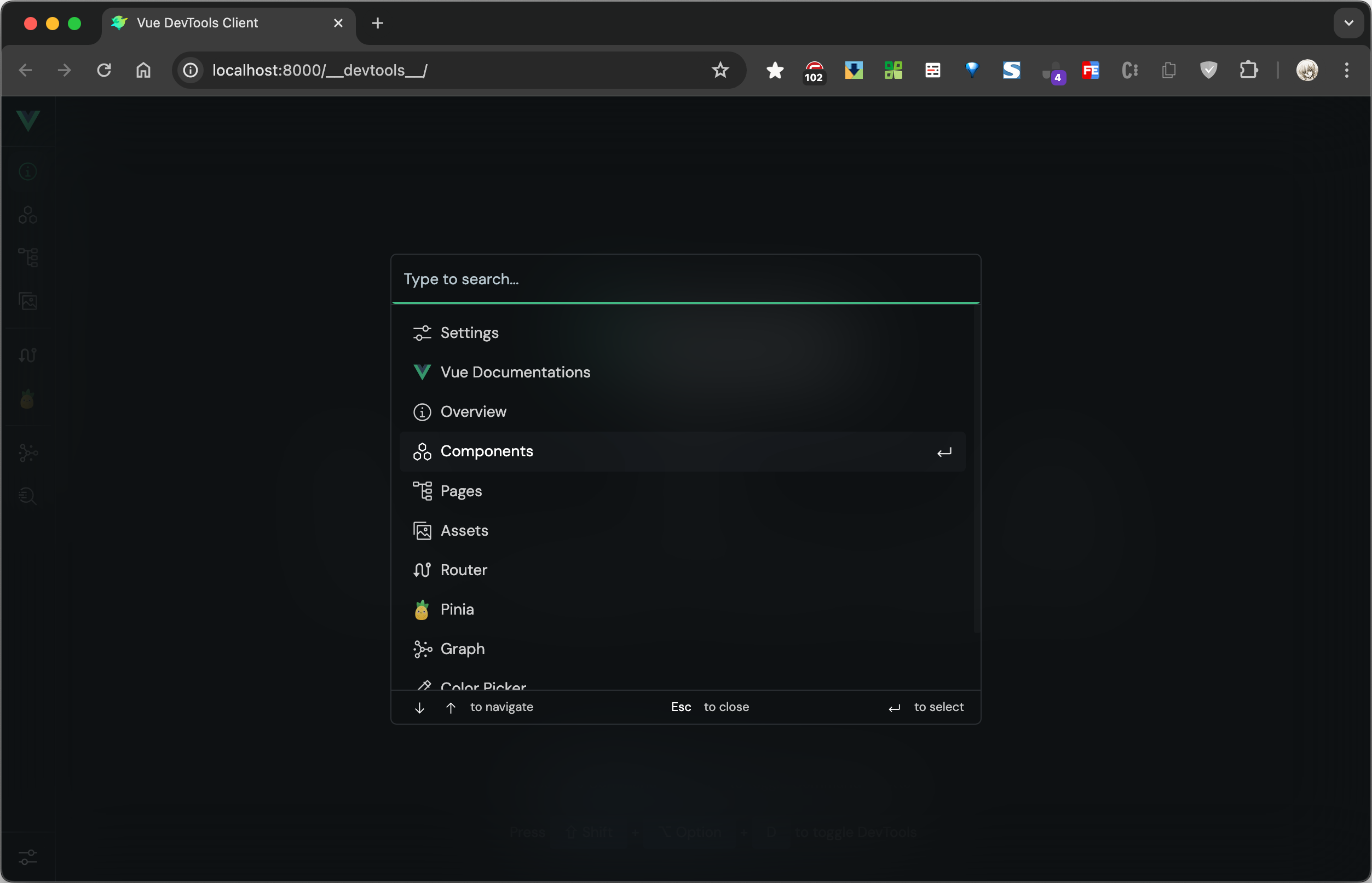1372x883 pixels.
Task: Expand the browser tab search chevron
Action: pyautogui.click(x=1348, y=24)
